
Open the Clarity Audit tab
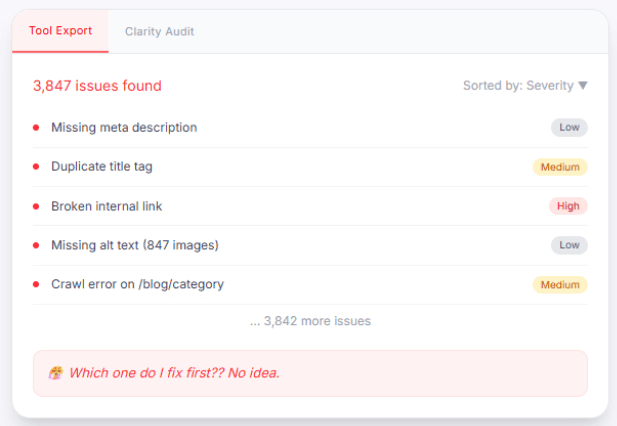point(159,31)
